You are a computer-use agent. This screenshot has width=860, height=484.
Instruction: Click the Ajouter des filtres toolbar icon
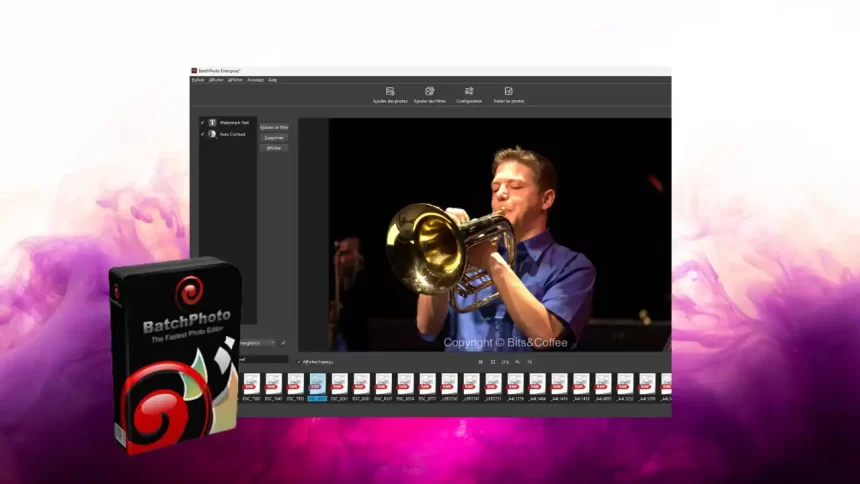429,92
